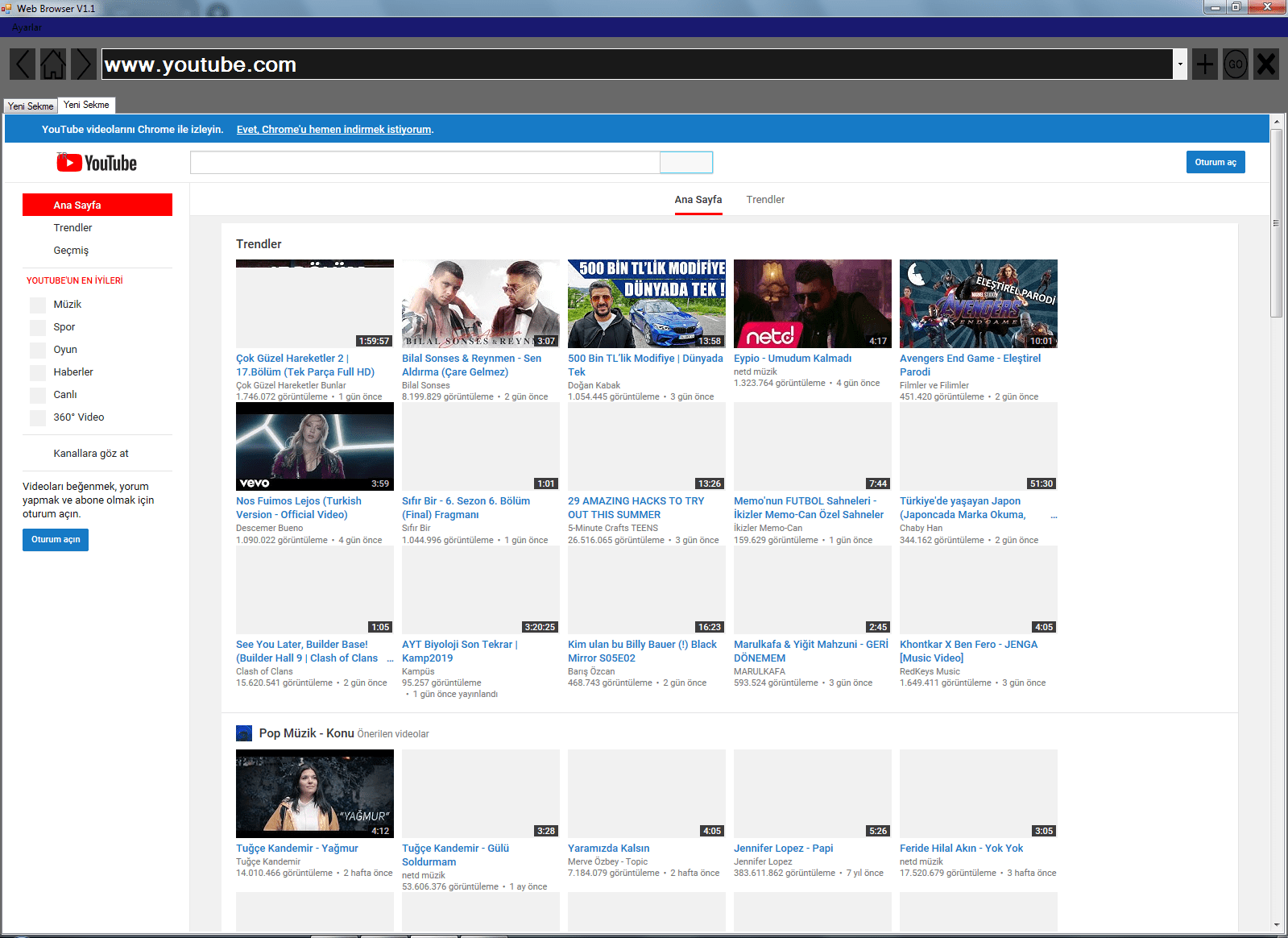Open Khontkar X Ben Fero JENGA title
The width and height of the screenshot is (1288, 938).
pyautogui.click(x=968, y=651)
